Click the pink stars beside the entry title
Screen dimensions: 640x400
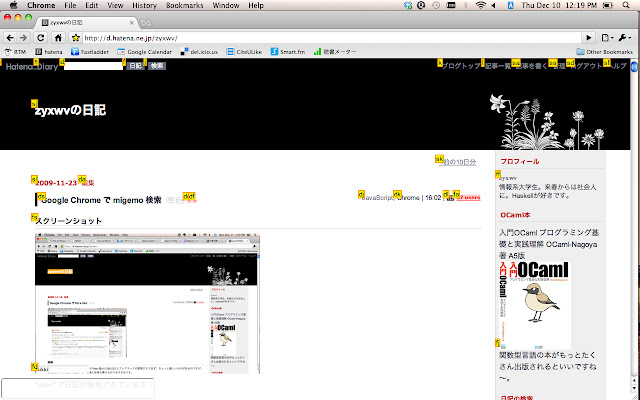coord(192,201)
